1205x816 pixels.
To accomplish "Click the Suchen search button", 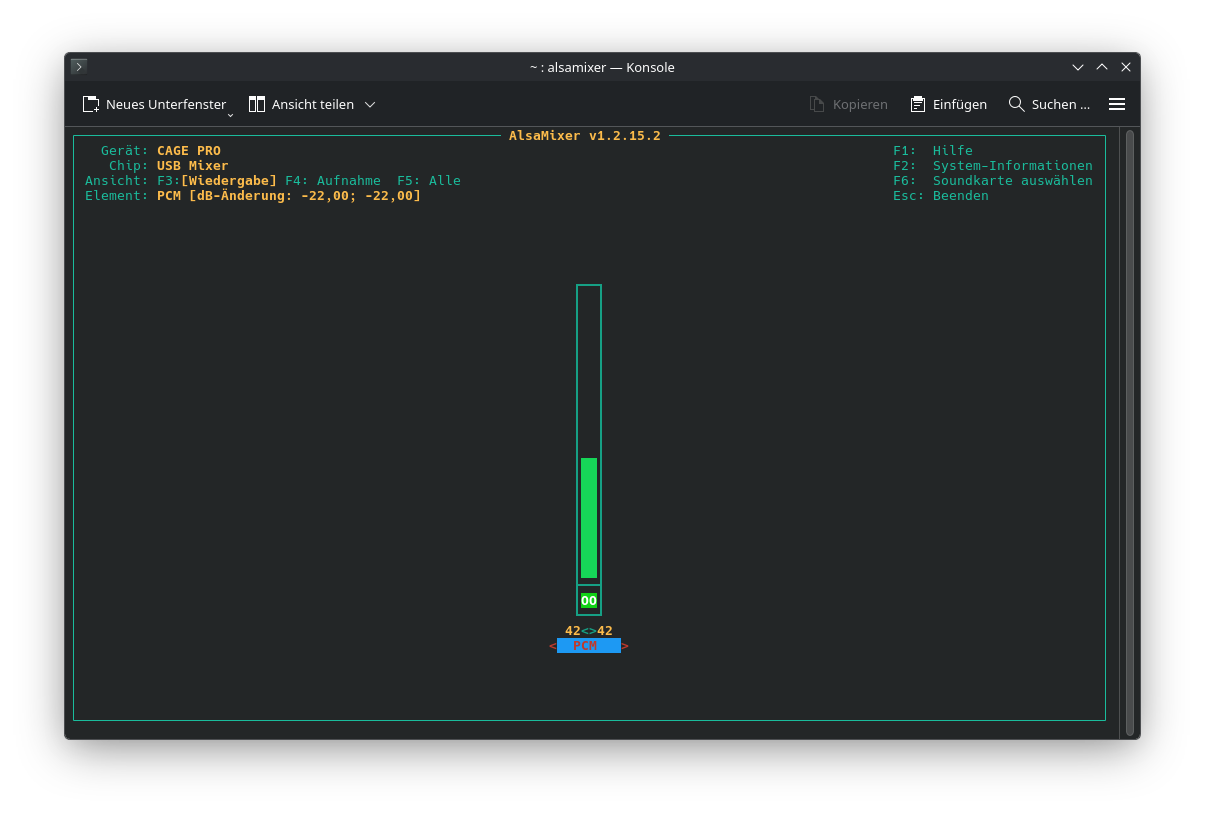I will (1049, 104).
